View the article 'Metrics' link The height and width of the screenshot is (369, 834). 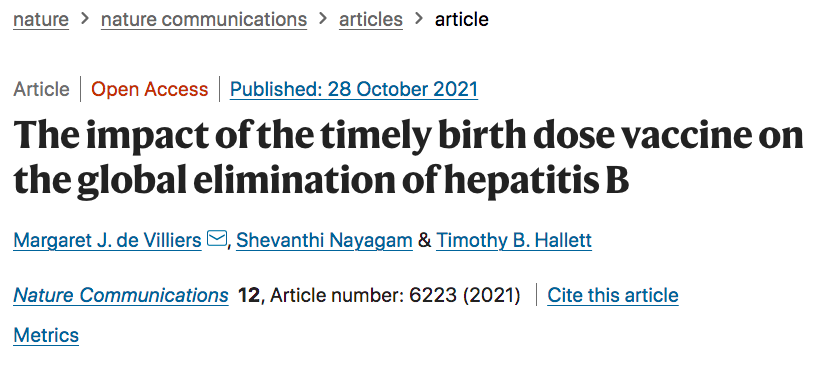pyautogui.click(x=46, y=336)
